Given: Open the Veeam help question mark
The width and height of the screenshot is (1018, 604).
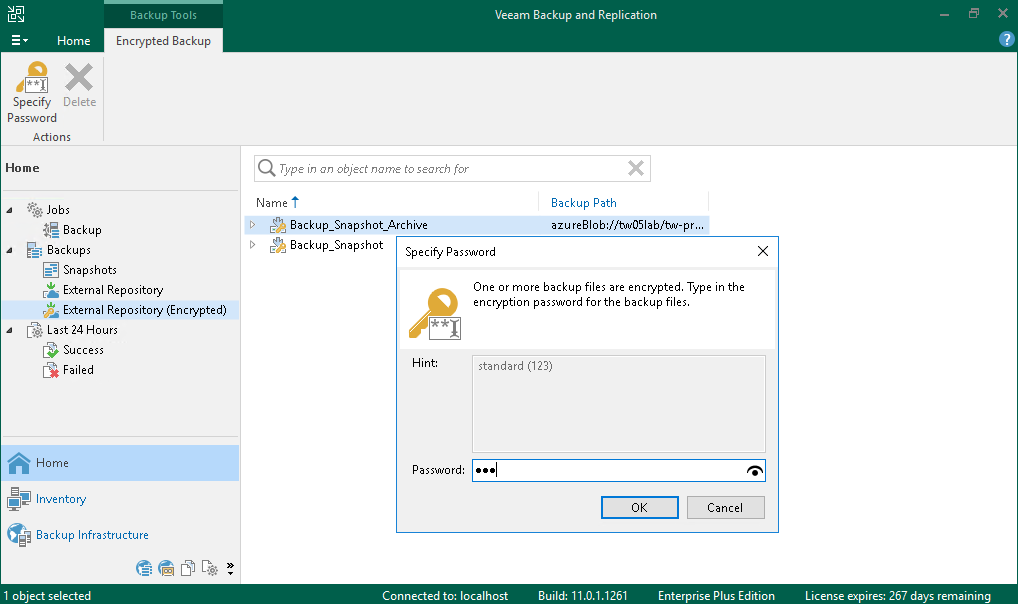Looking at the screenshot, I should pos(1006,40).
